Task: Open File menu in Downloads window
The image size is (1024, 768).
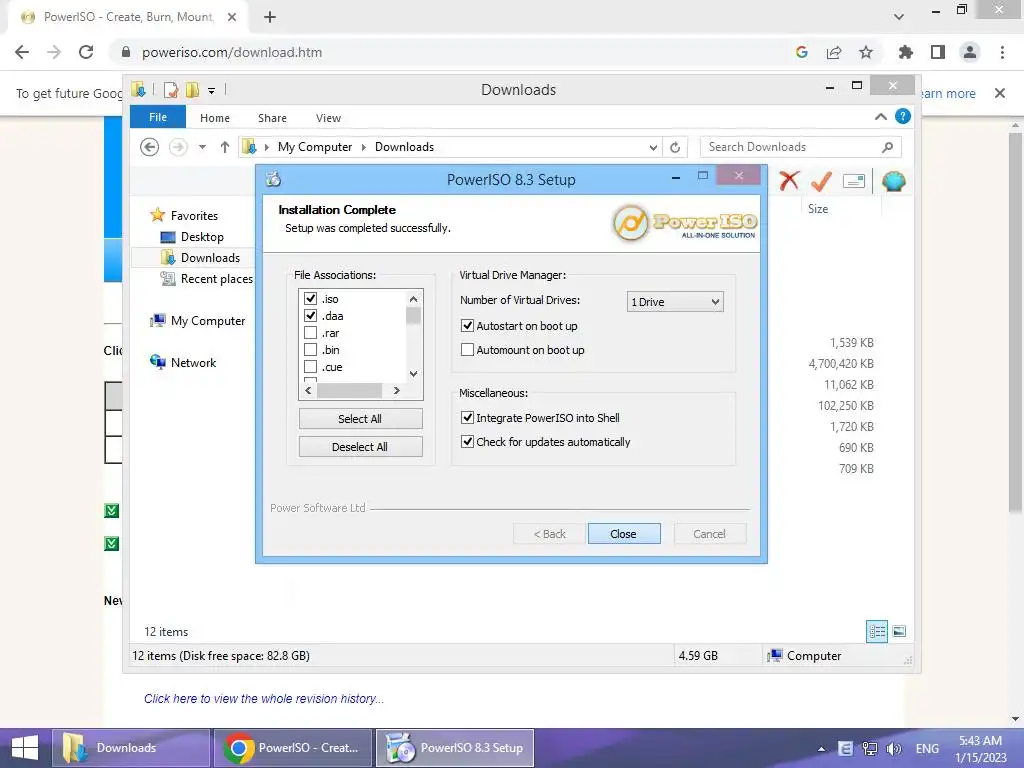Action: click(158, 117)
